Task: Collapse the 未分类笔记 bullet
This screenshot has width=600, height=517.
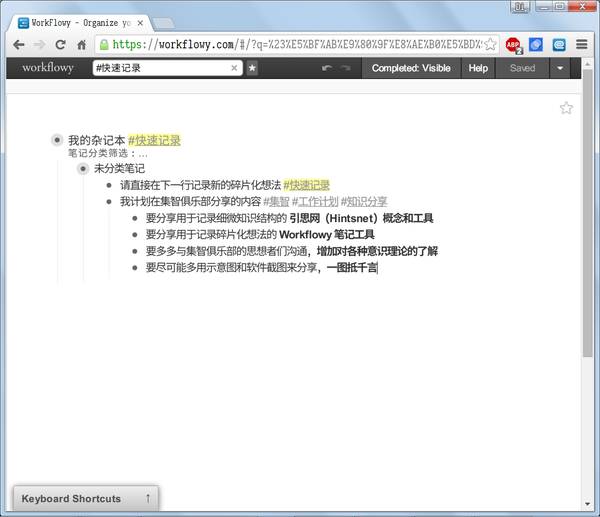Action: coord(83,168)
